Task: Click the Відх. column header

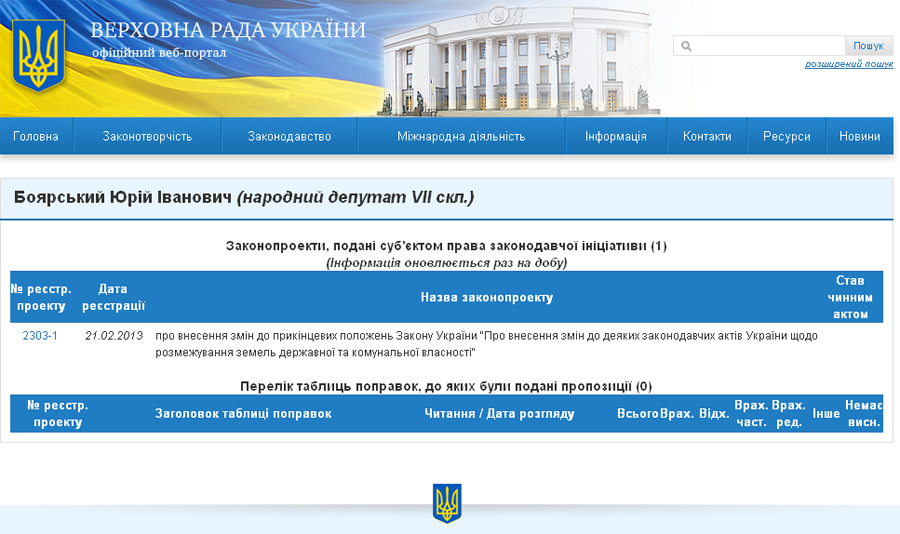Action: coord(714,413)
